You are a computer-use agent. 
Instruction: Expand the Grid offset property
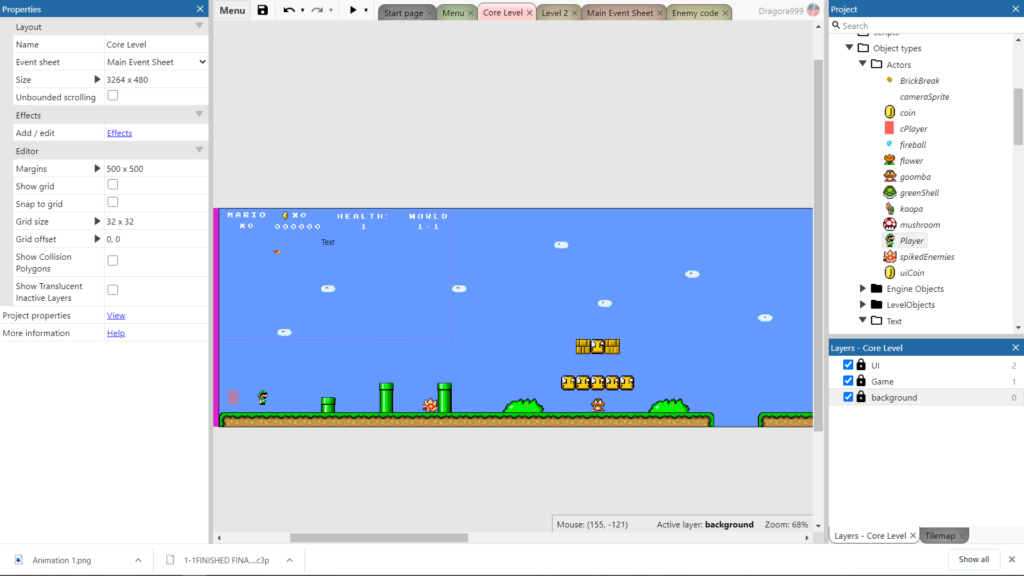(x=97, y=239)
